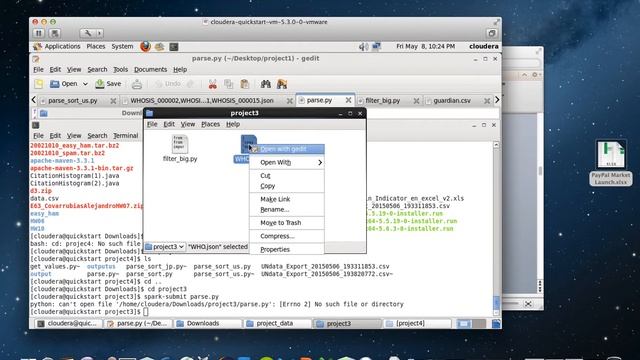Expand the Open With submenu
The width and height of the screenshot is (640, 360).
click(x=287, y=162)
